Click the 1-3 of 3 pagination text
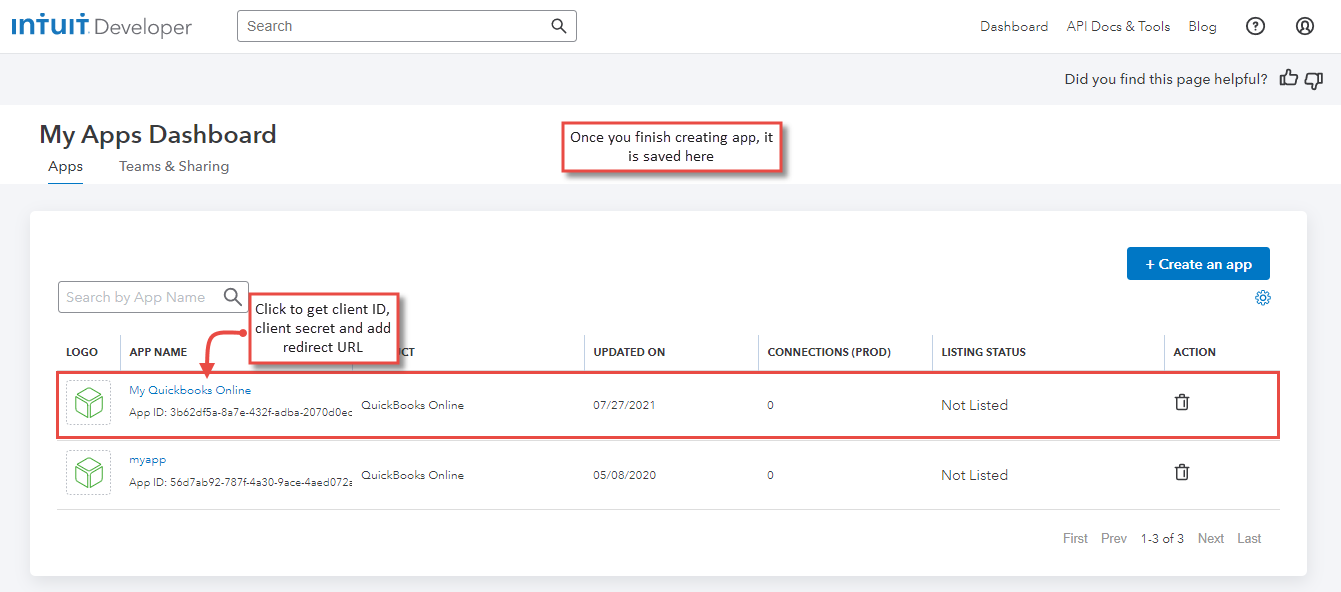The image size is (1341, 592). click(1162, 538)
